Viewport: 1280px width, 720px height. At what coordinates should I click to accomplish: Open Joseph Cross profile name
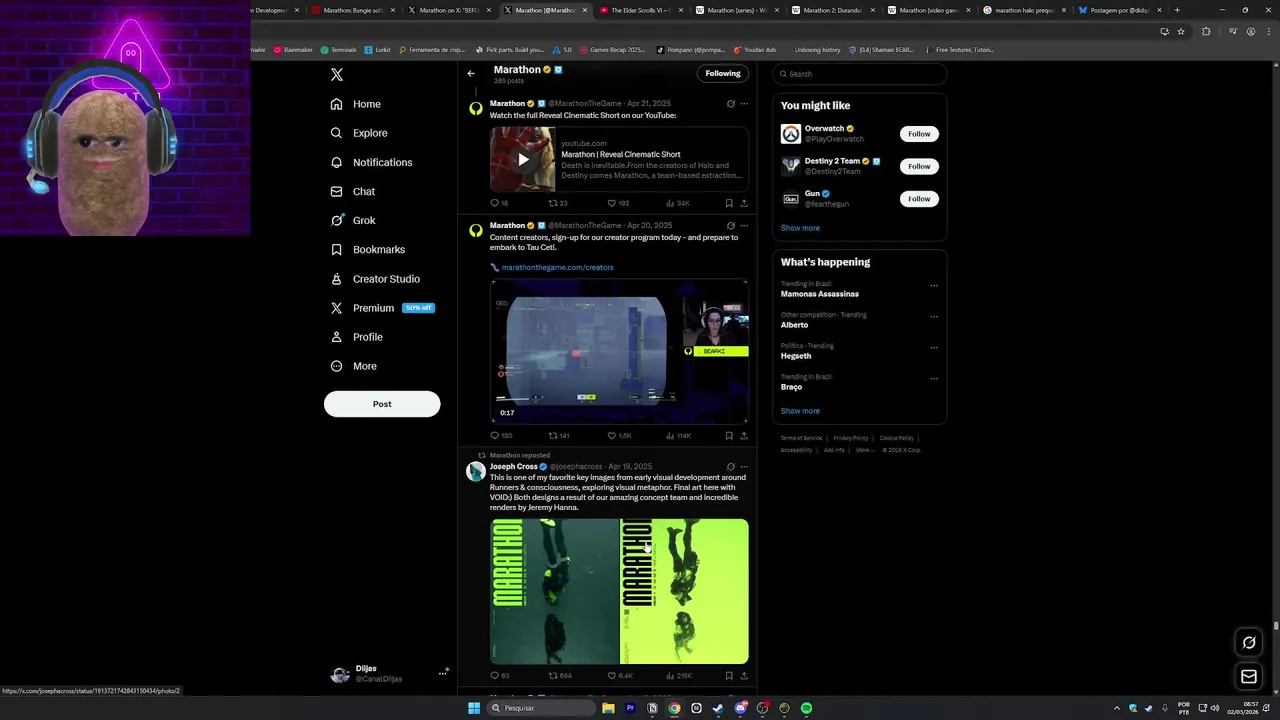[x=513, y=467]
